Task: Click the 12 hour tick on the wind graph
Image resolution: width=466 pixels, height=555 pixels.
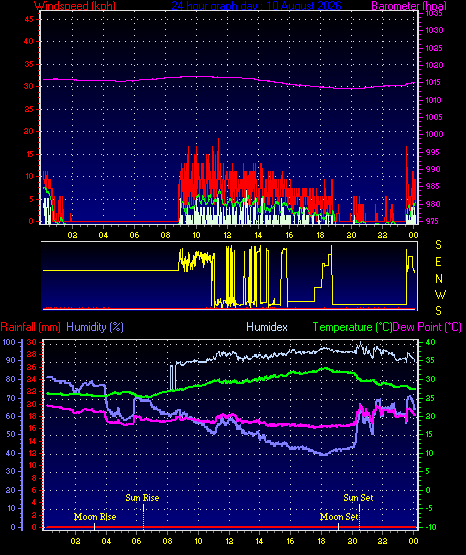Action: [227, 235]
